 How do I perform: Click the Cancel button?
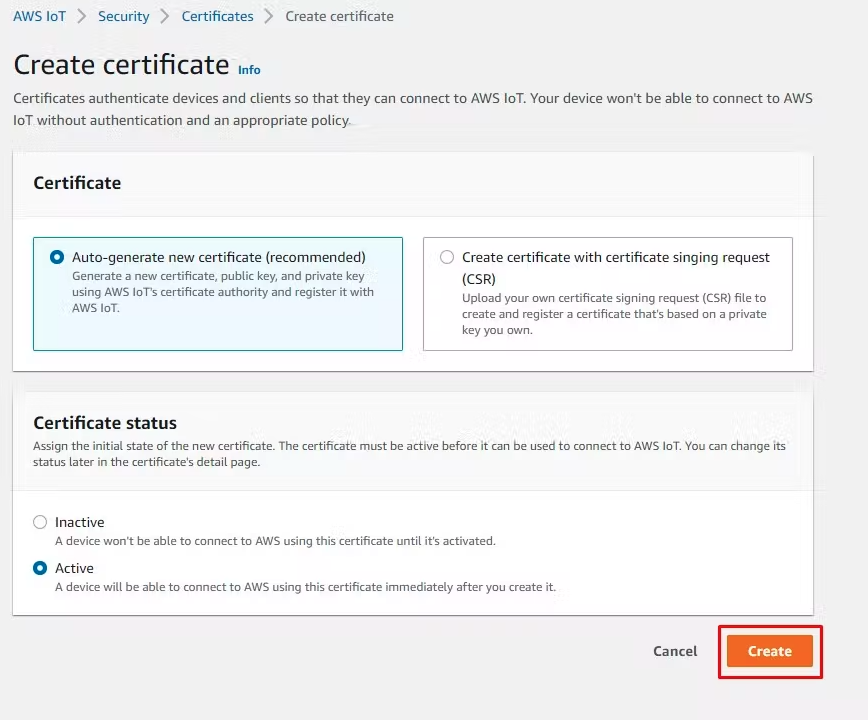click(675, 651)
